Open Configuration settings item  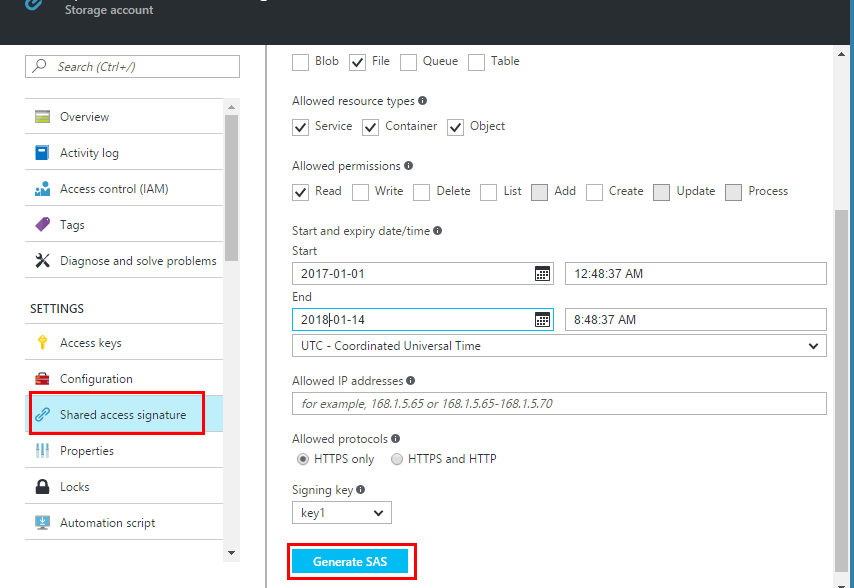coord(124,378)
